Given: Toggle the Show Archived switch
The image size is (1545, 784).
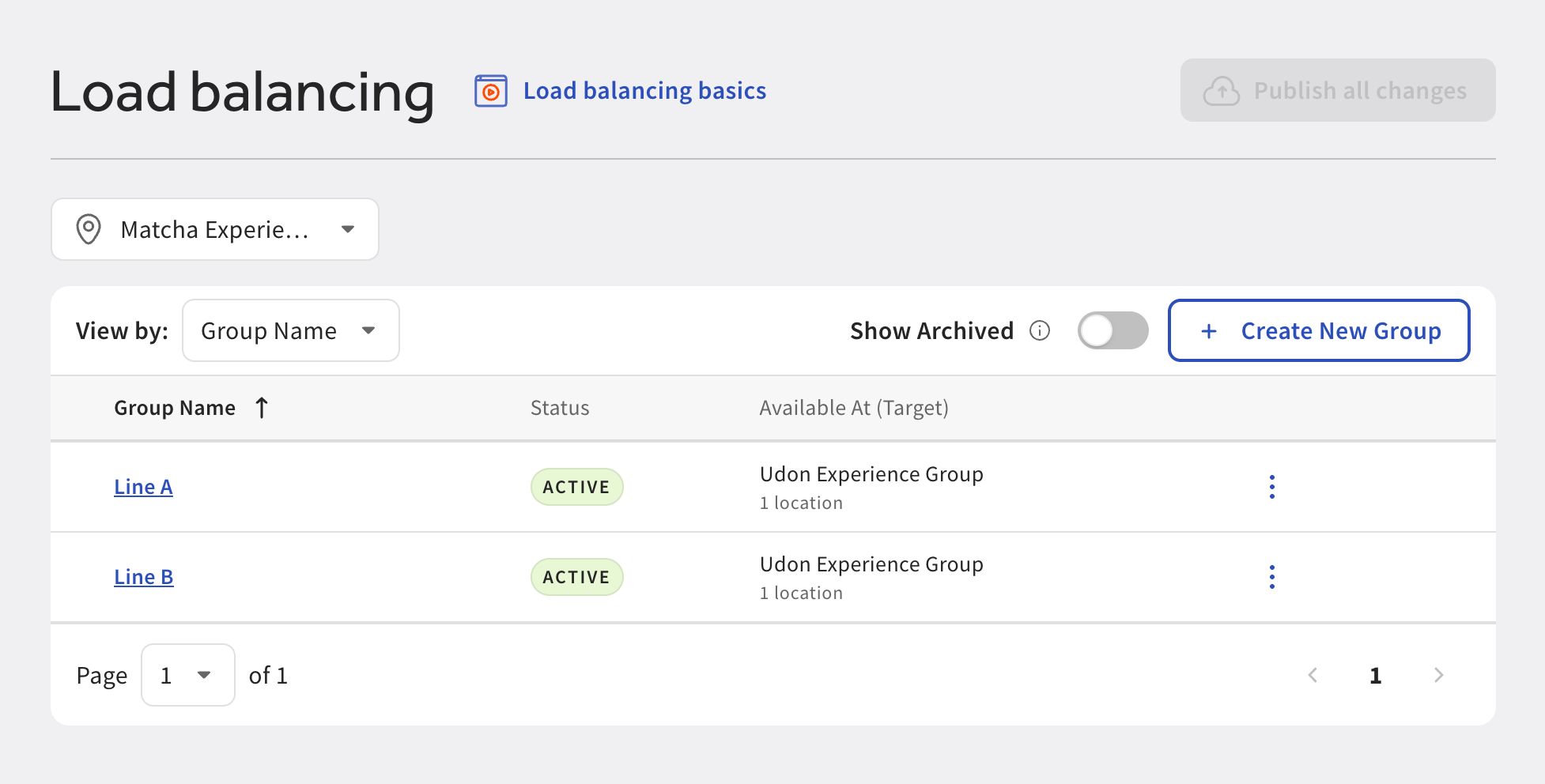Looking at the screenshot, I should (1113, 330).
